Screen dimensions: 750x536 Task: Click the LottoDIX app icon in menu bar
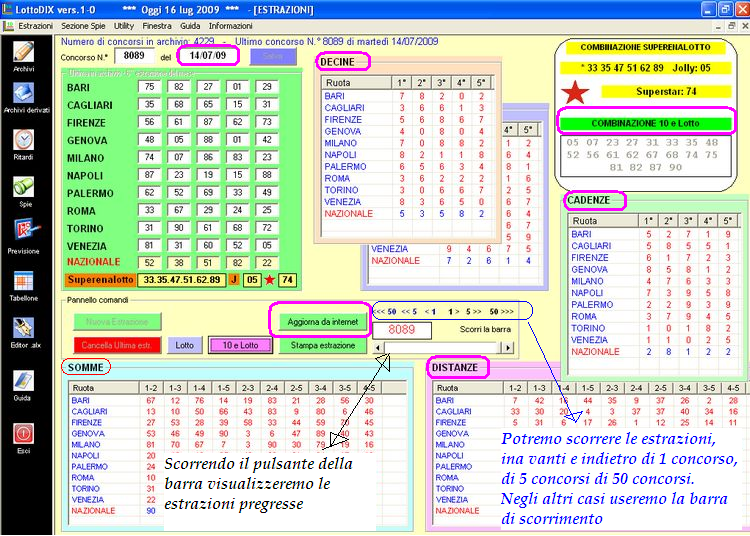[8, 26]
